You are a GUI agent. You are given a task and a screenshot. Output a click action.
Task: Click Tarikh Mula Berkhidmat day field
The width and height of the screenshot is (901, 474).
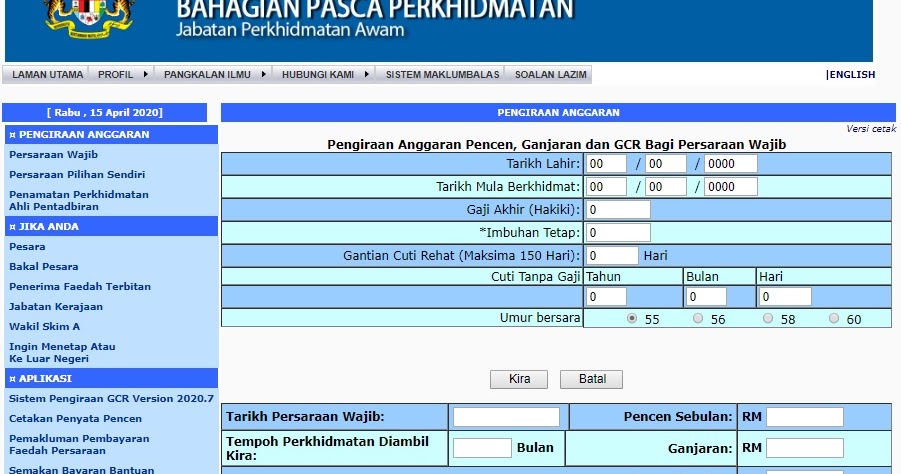[x=606, y=187]
